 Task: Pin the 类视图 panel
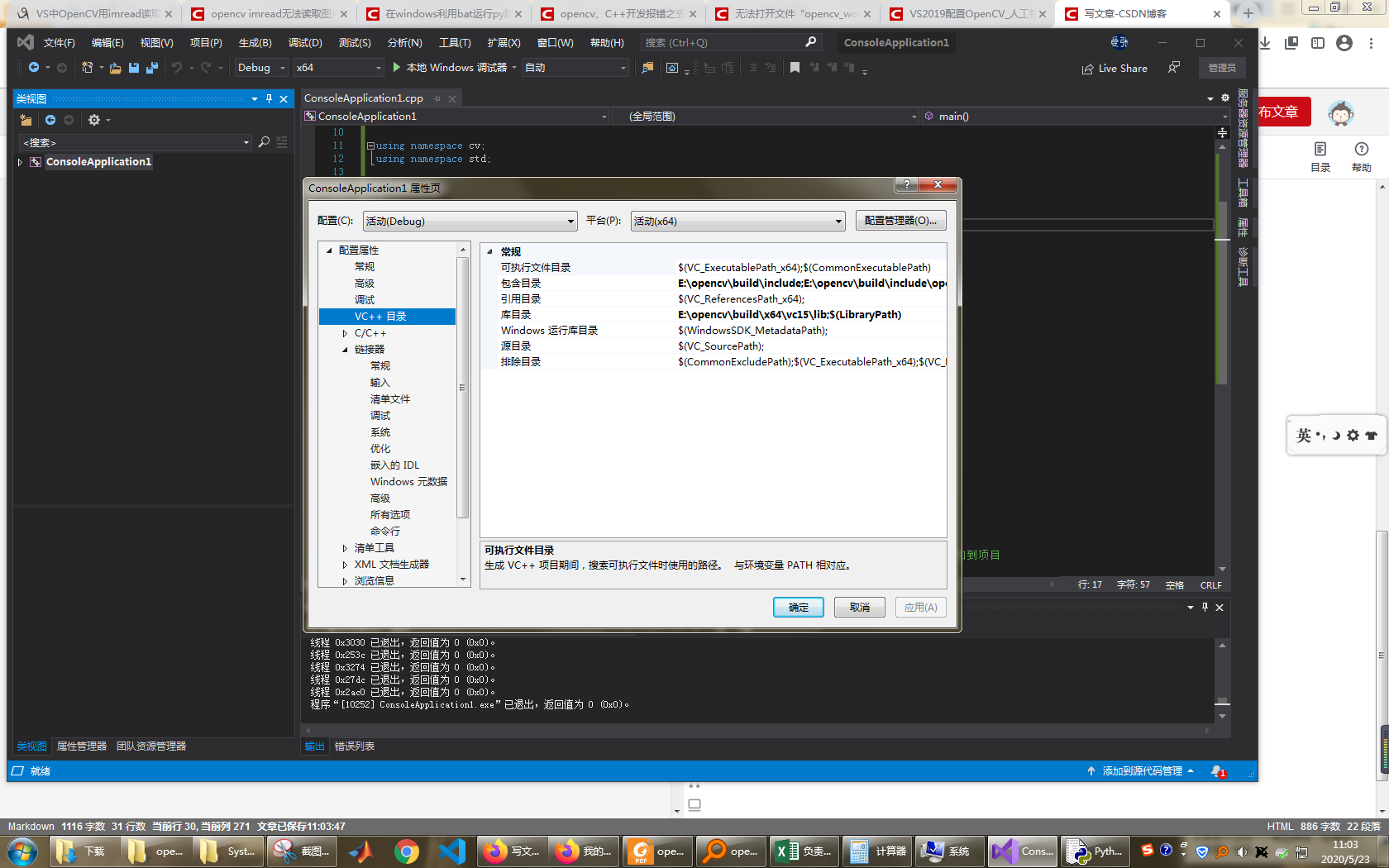click(x=269, y=98)
